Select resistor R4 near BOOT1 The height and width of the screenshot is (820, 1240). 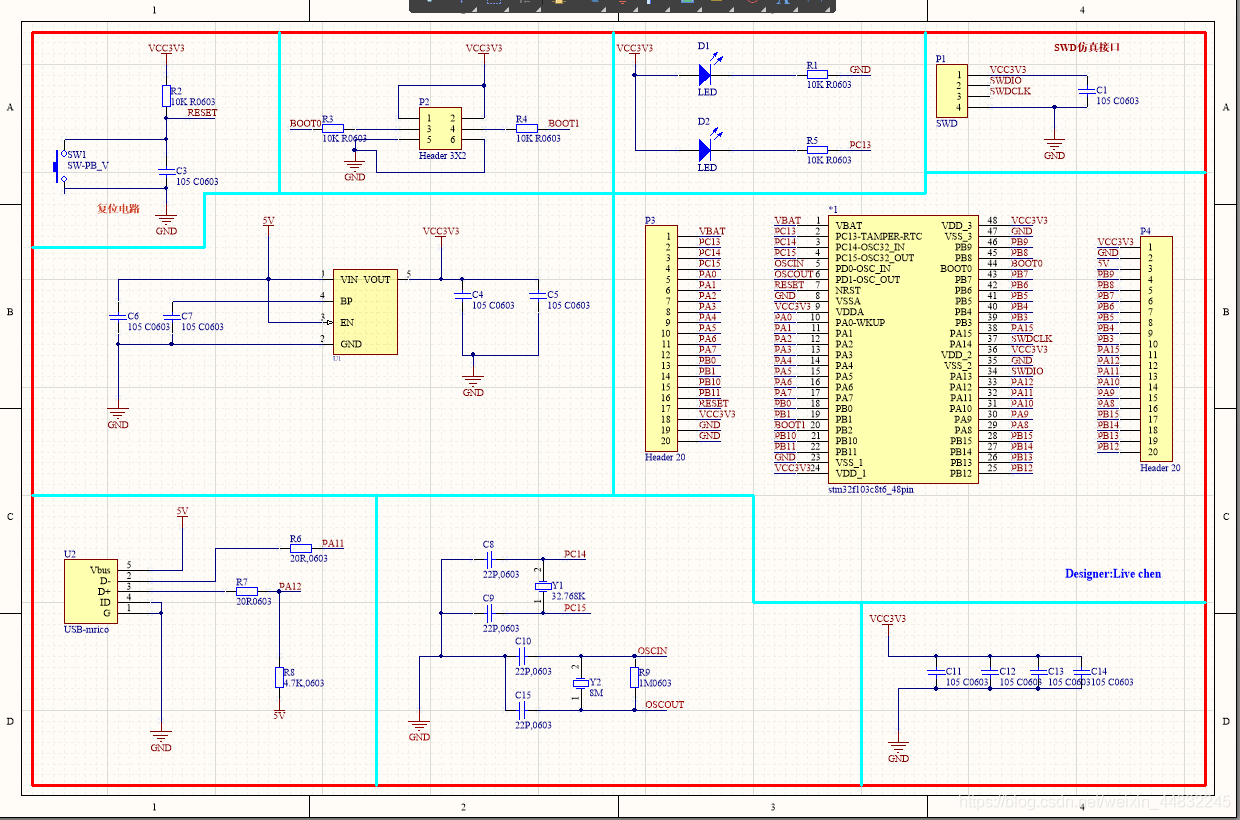[x=526, y=129]
